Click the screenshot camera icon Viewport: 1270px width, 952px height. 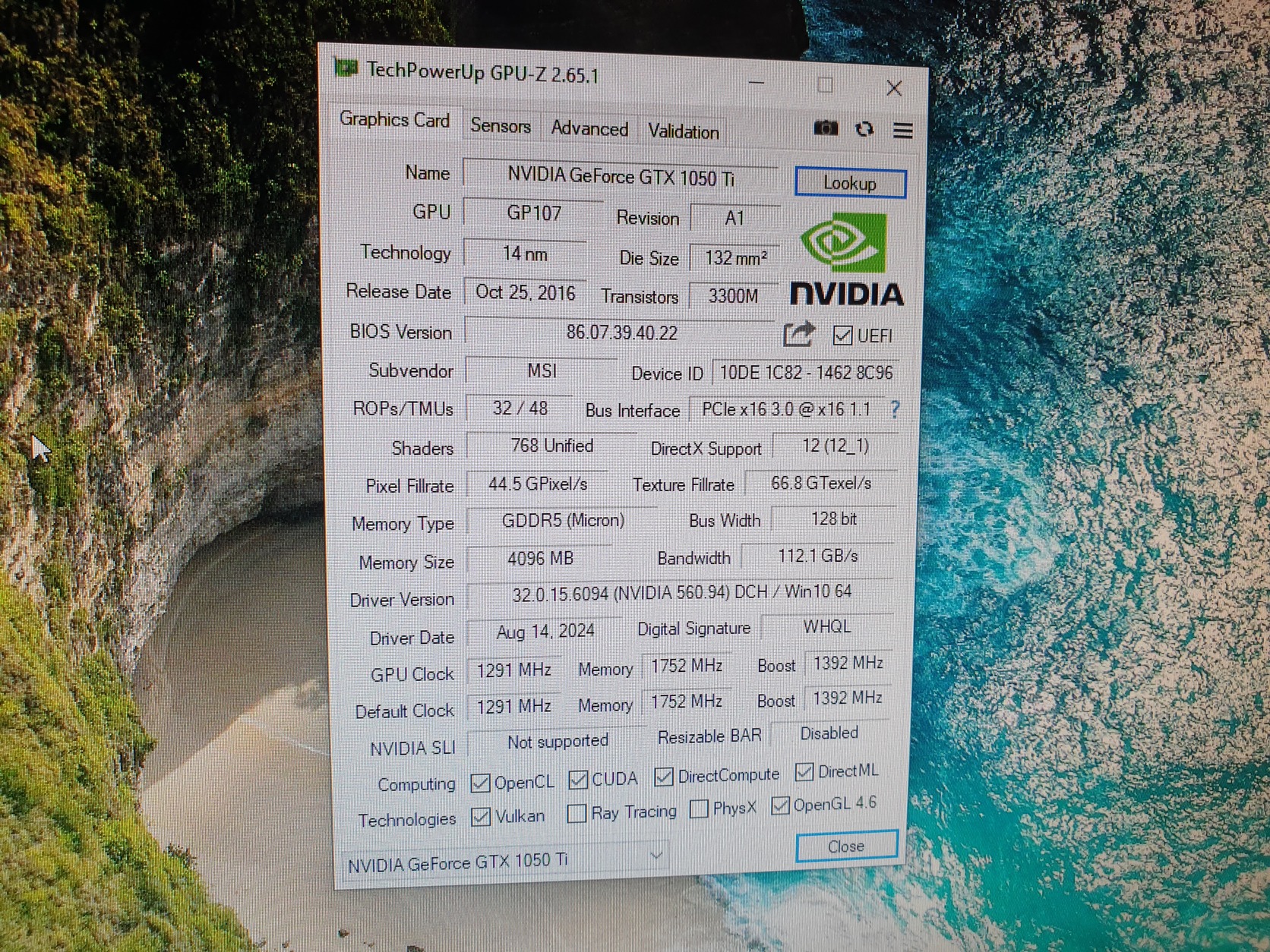pyautogui.click(x=826, y=128)
